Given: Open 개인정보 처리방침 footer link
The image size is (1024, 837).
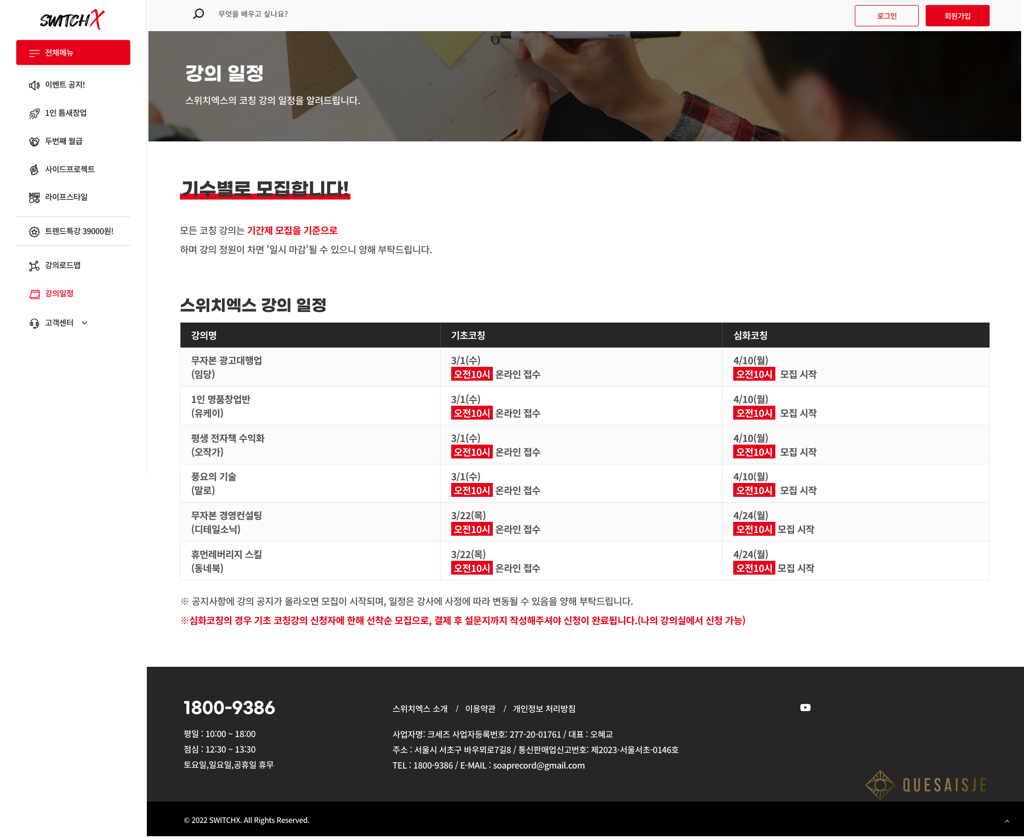Looking at the screenshot, I should pos(544,708).
